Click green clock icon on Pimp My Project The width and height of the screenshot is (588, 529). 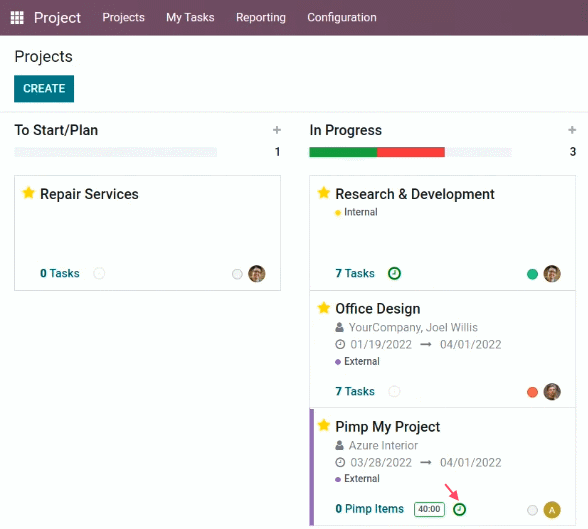click(459, 509)
